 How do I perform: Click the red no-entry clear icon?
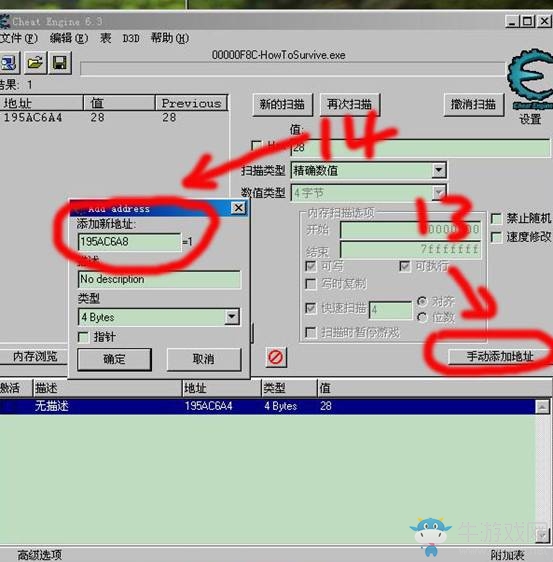click(276, 357)
